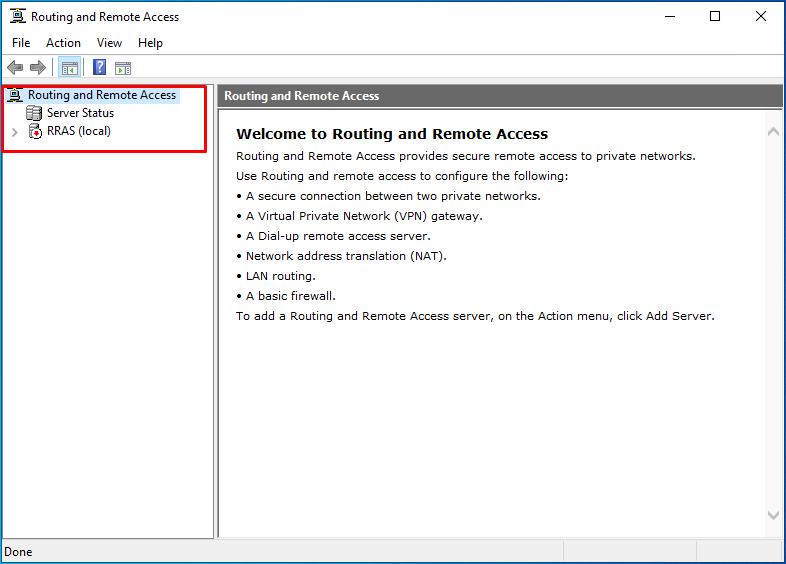Select Routing and Remote Access tree node
Viewport: 786px width, 564px height.
(102, 95)
